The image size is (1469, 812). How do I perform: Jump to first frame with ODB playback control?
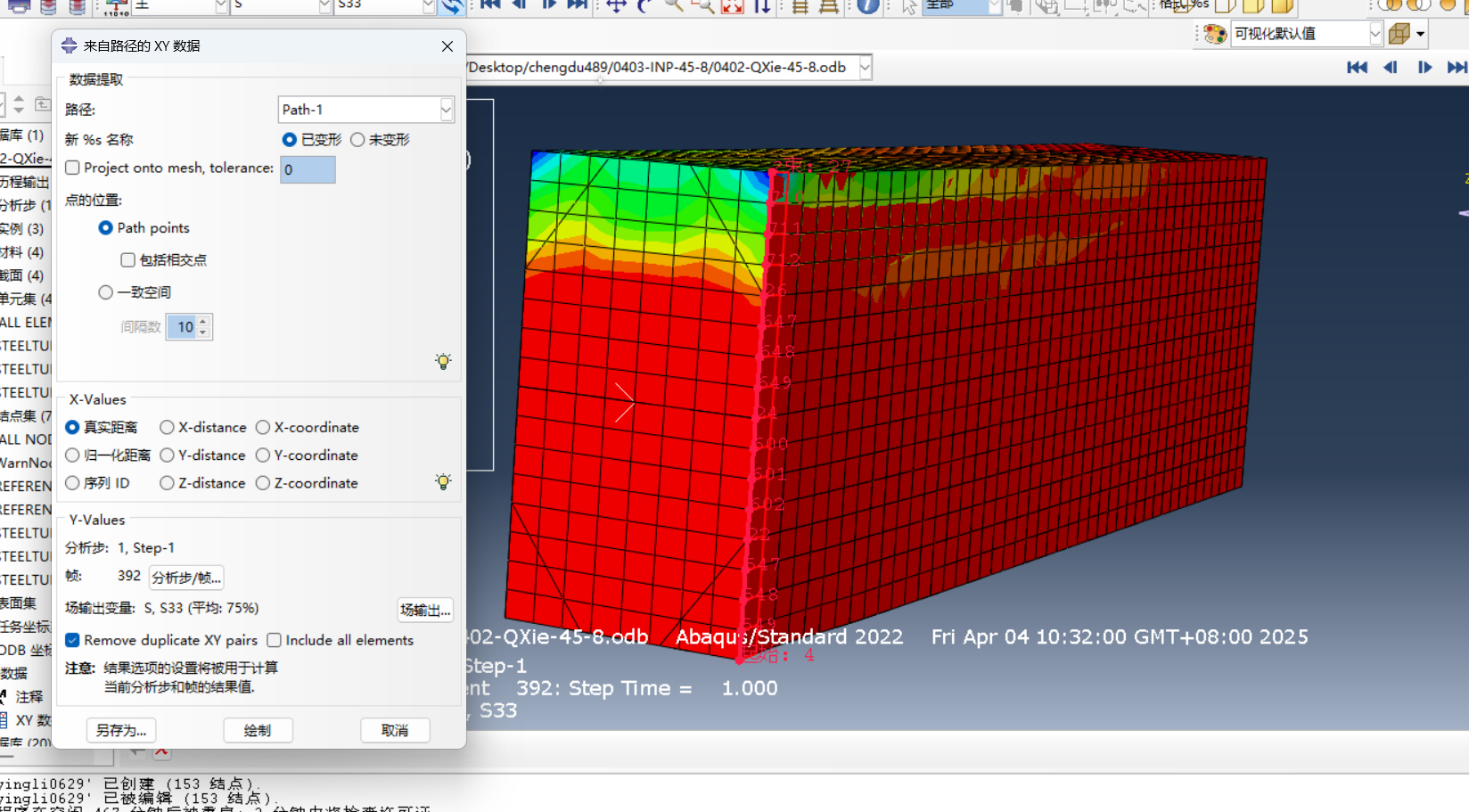coord(1357,68)
